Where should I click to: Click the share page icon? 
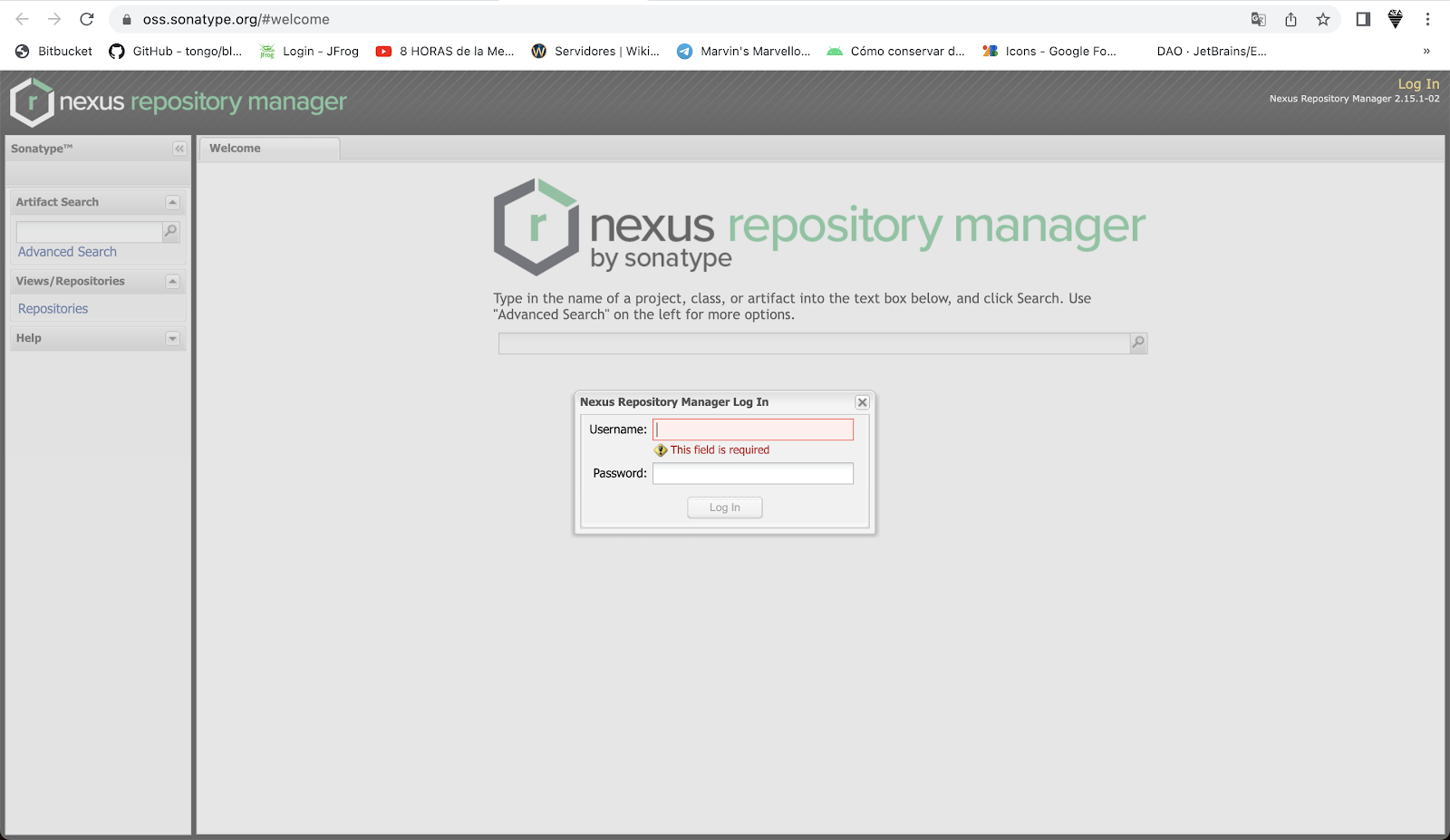click(x=1290, y=19)
